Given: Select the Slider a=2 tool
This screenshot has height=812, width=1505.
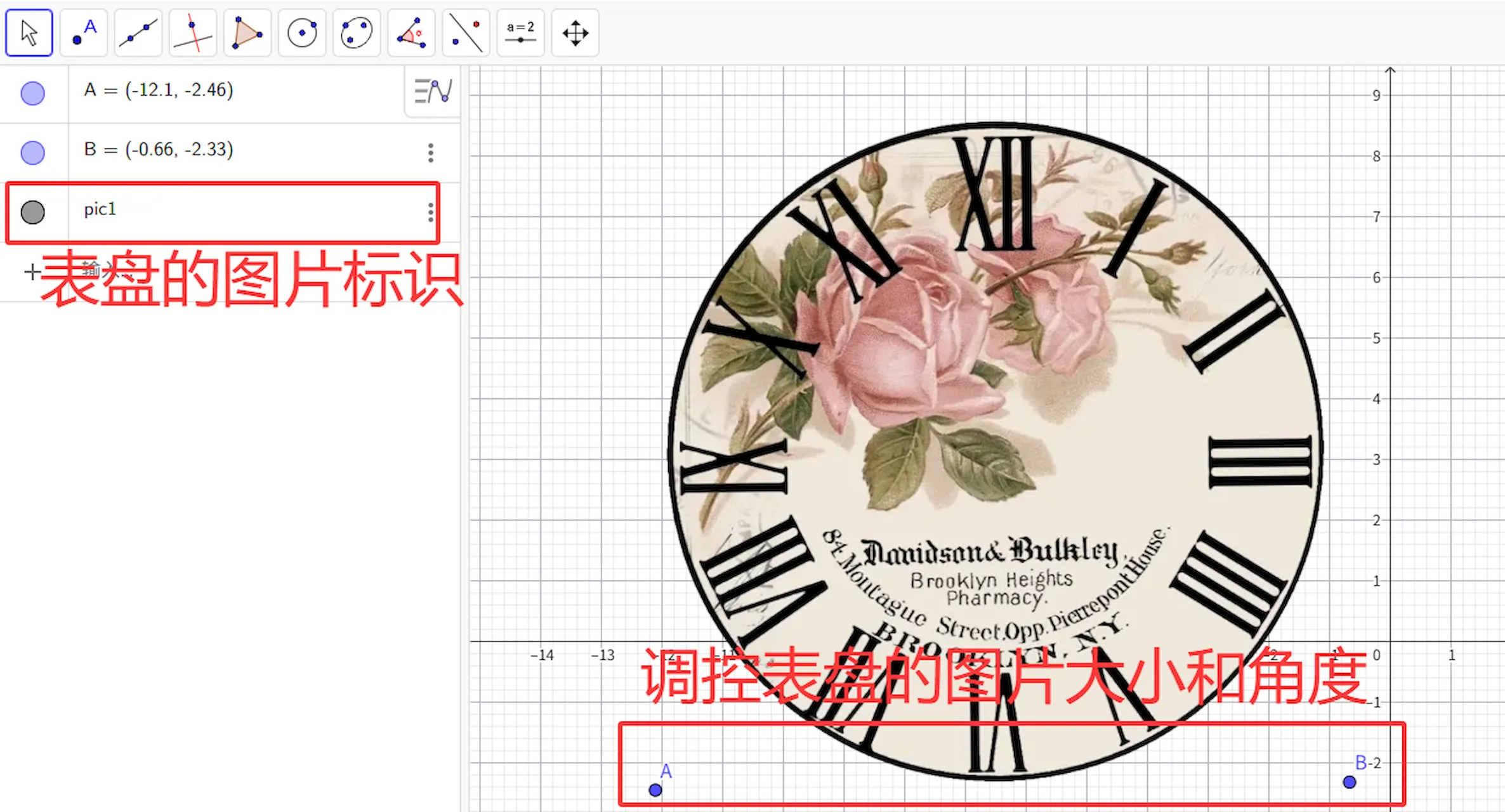Looking at the screenshot, I should point(520,33).
